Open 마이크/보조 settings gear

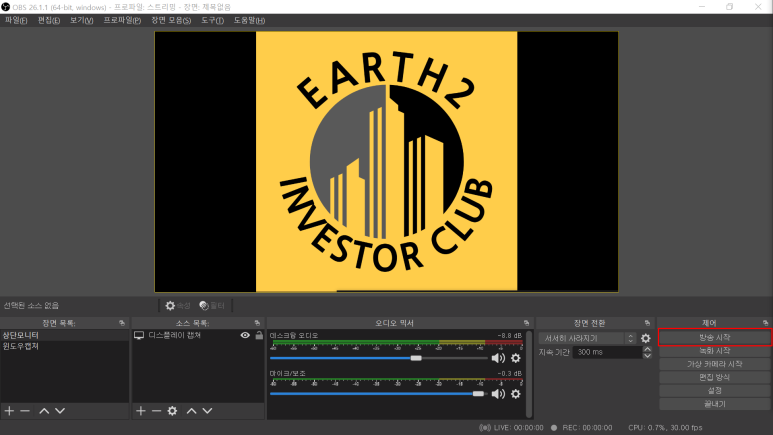point(516,394)
